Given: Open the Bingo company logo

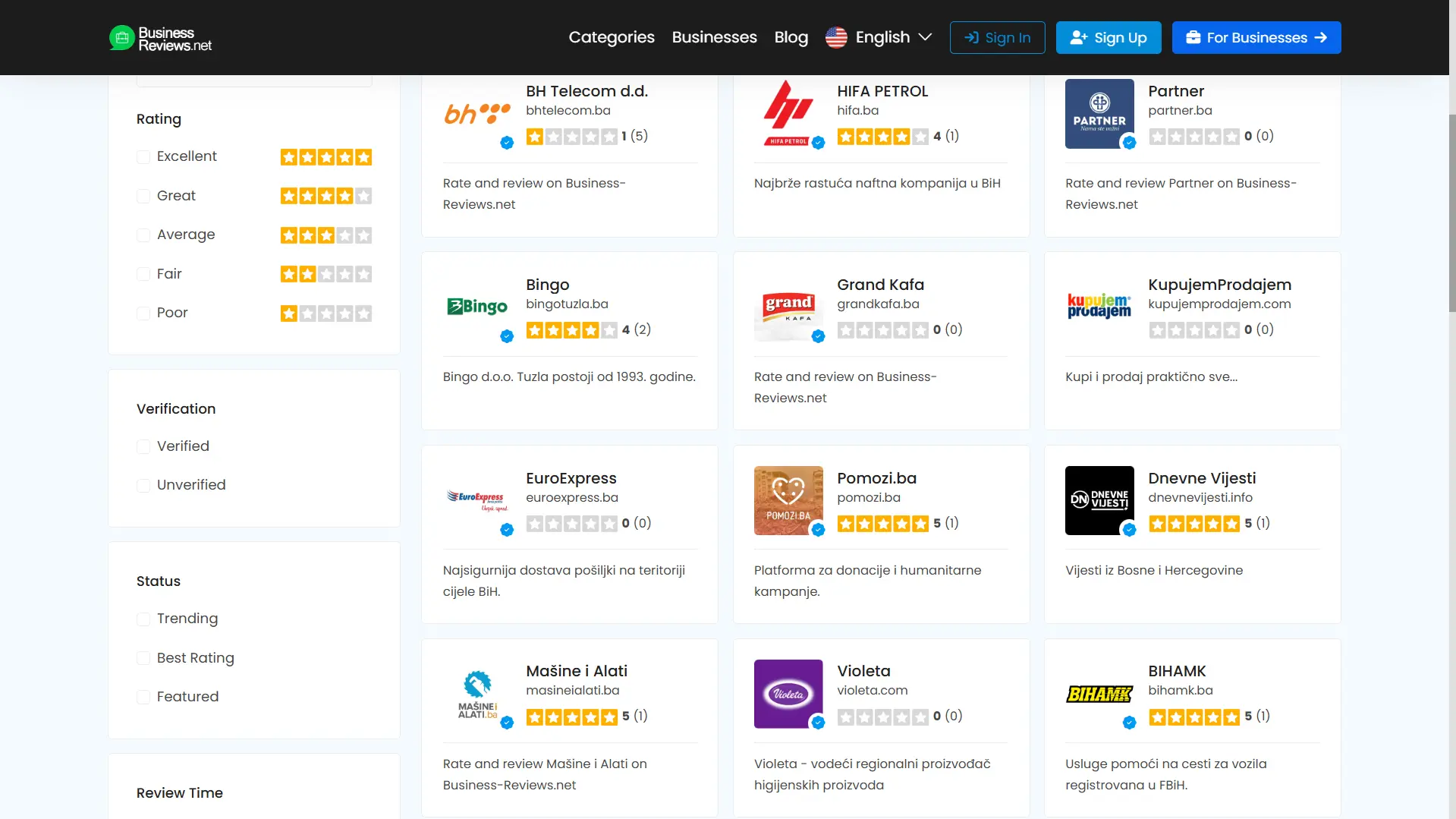Looking at the screenshot, I should (x=476, y=307).
